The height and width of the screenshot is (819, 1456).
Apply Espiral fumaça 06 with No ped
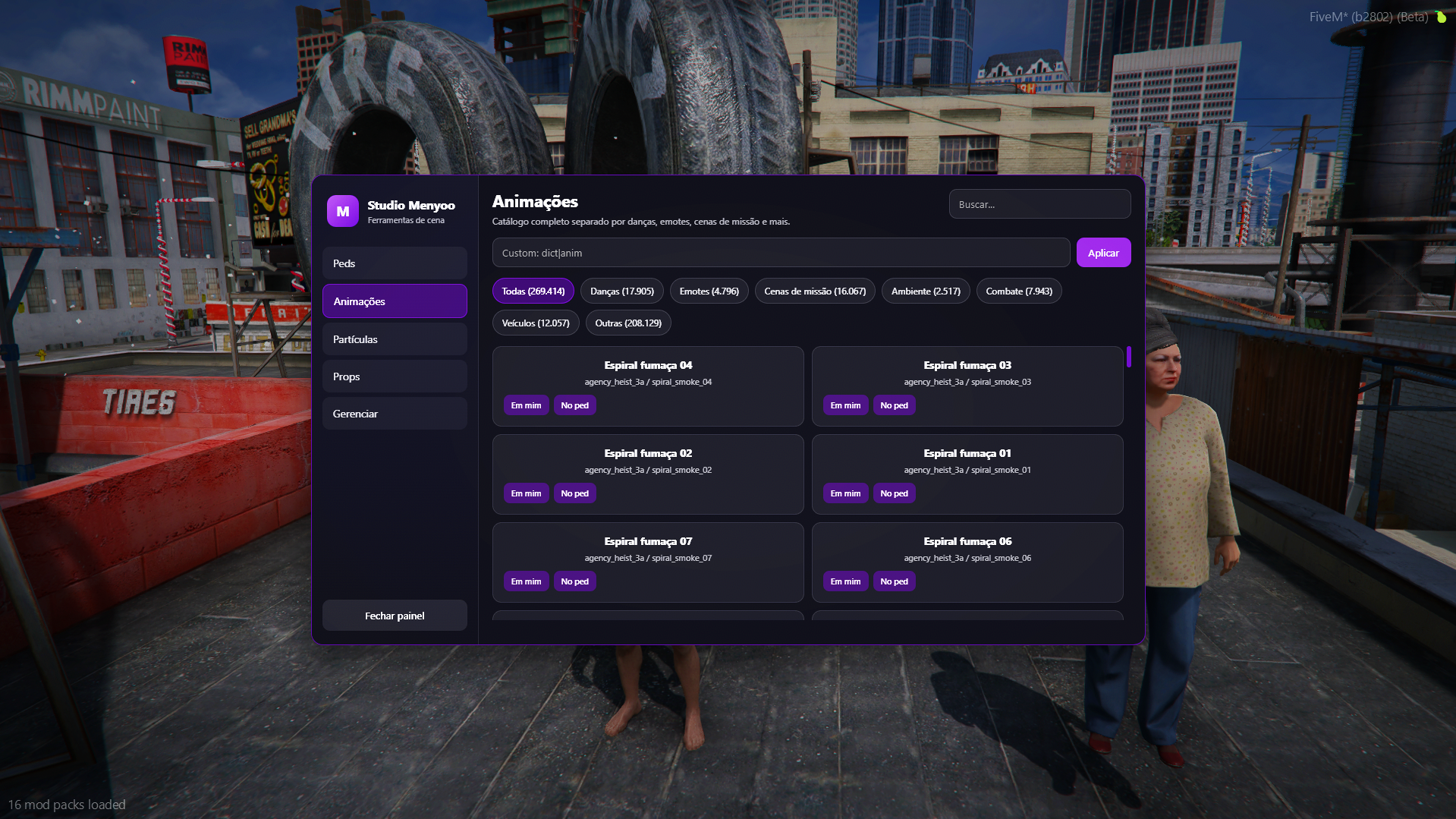coord(894,581)
